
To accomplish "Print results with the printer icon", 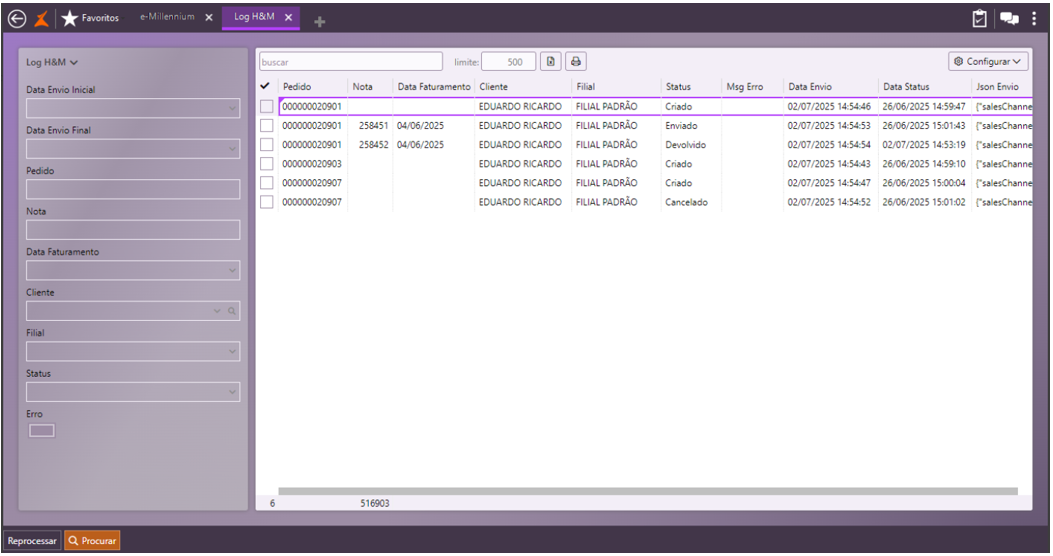I will pos(576,62).
